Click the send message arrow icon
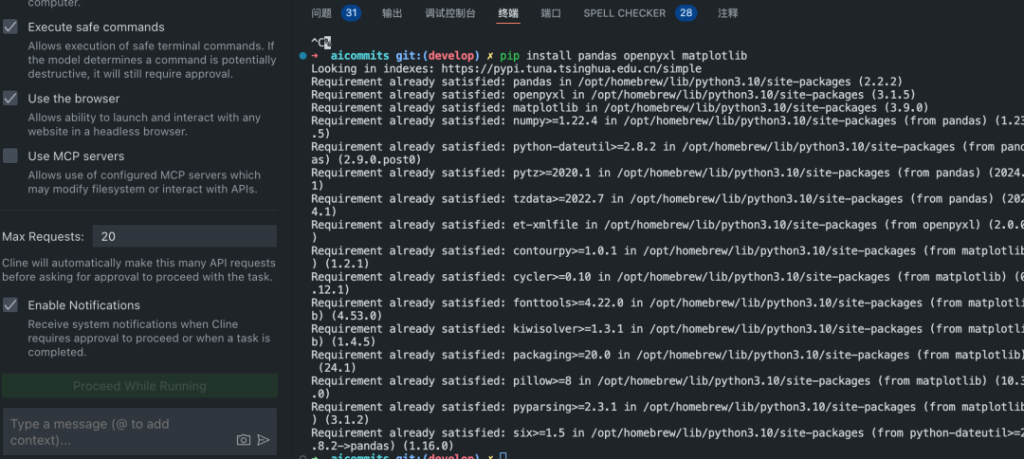Screen dimensions: 1024x459 pos(264,439)
